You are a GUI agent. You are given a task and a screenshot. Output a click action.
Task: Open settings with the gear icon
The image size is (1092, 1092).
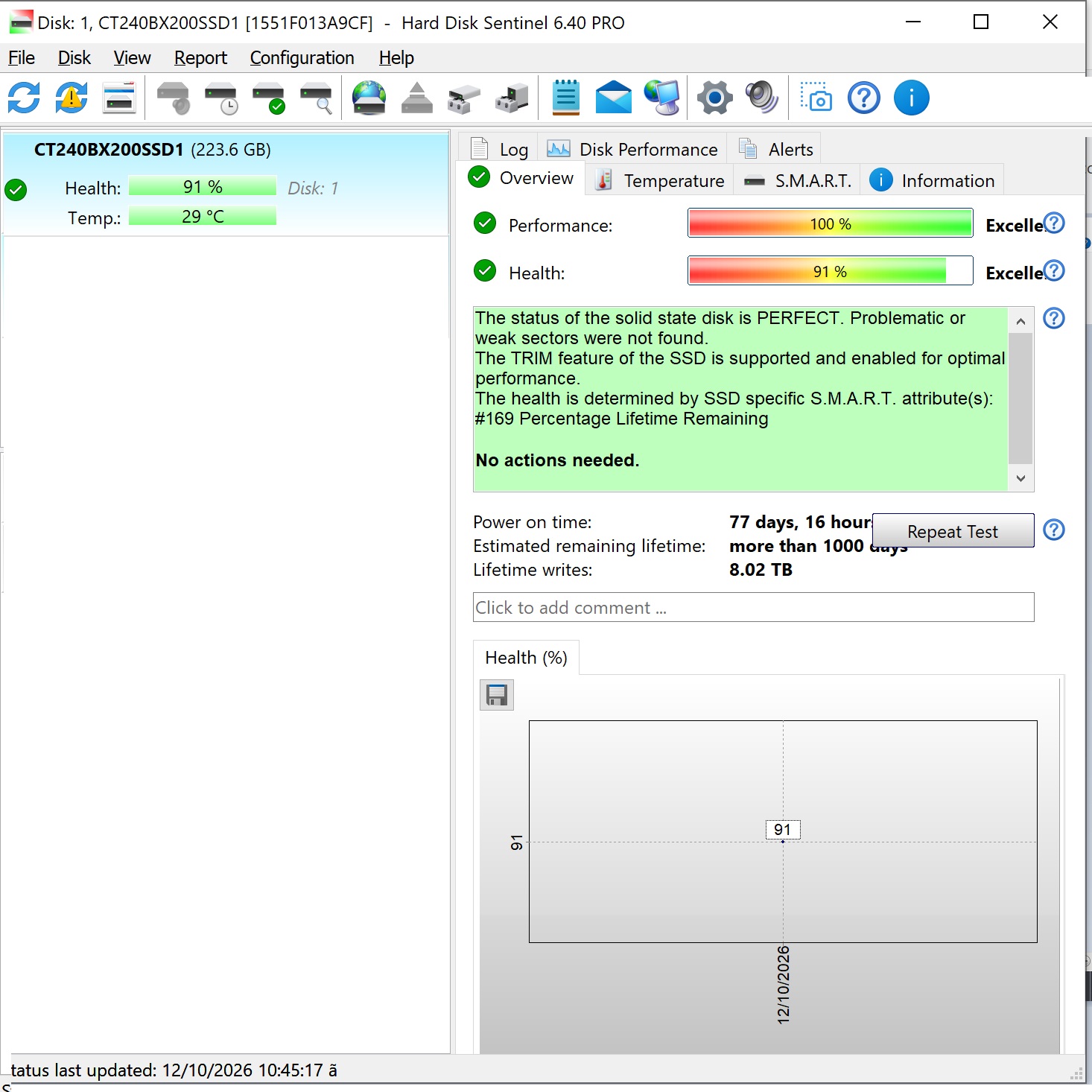715,98
